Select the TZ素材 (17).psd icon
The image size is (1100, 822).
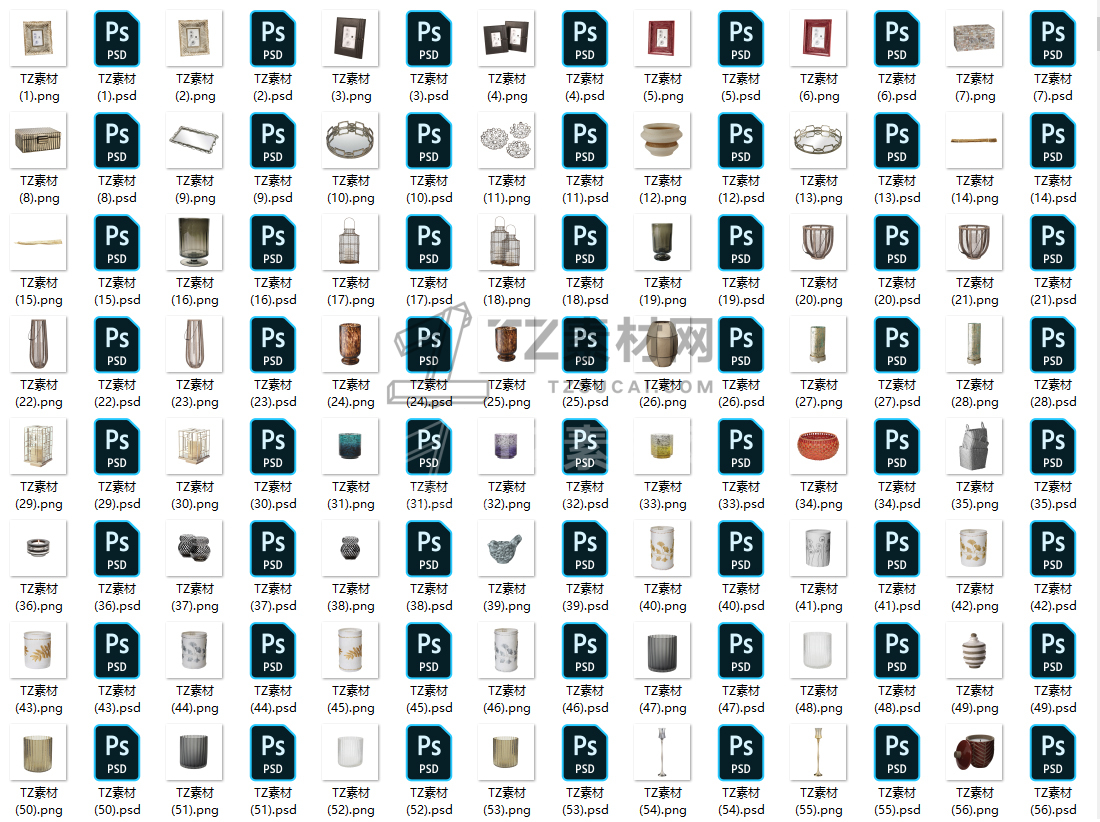pyautogui.click(x=429, y=243)
